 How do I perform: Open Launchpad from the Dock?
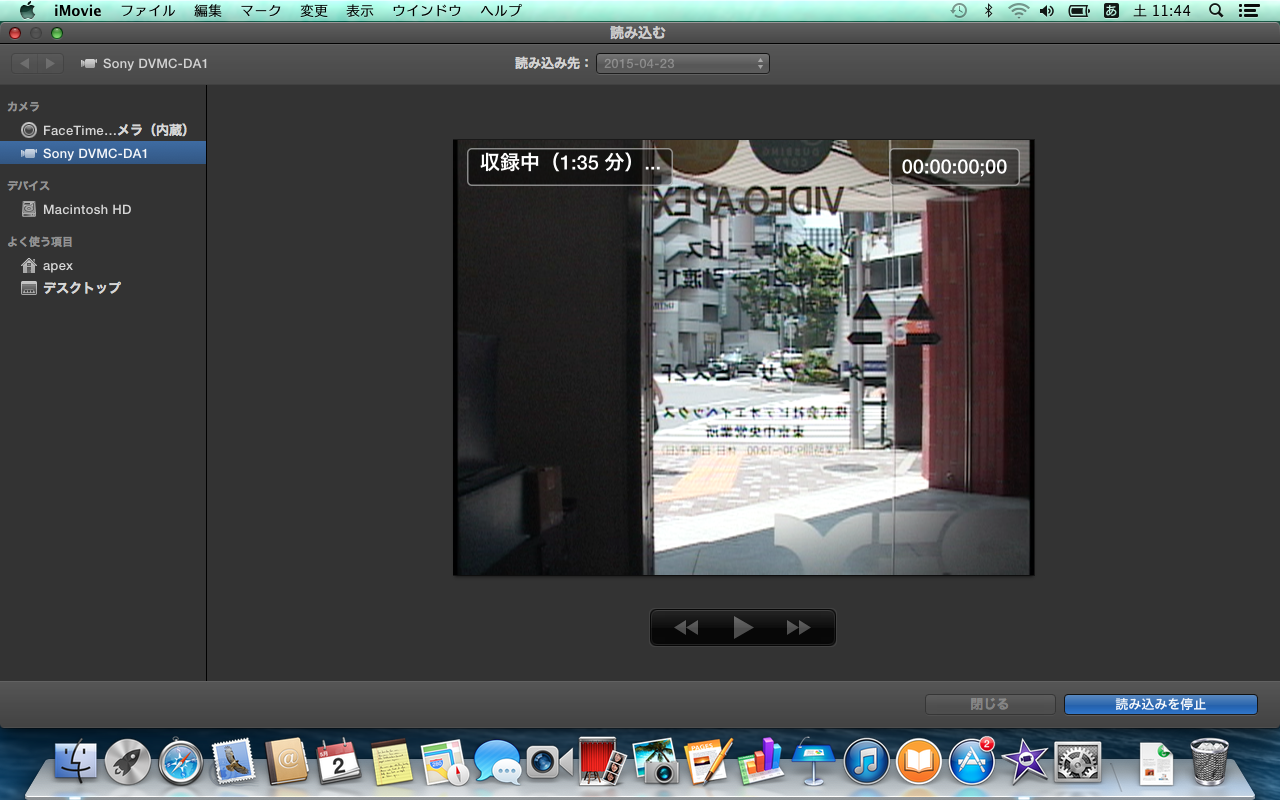[128, 762]
